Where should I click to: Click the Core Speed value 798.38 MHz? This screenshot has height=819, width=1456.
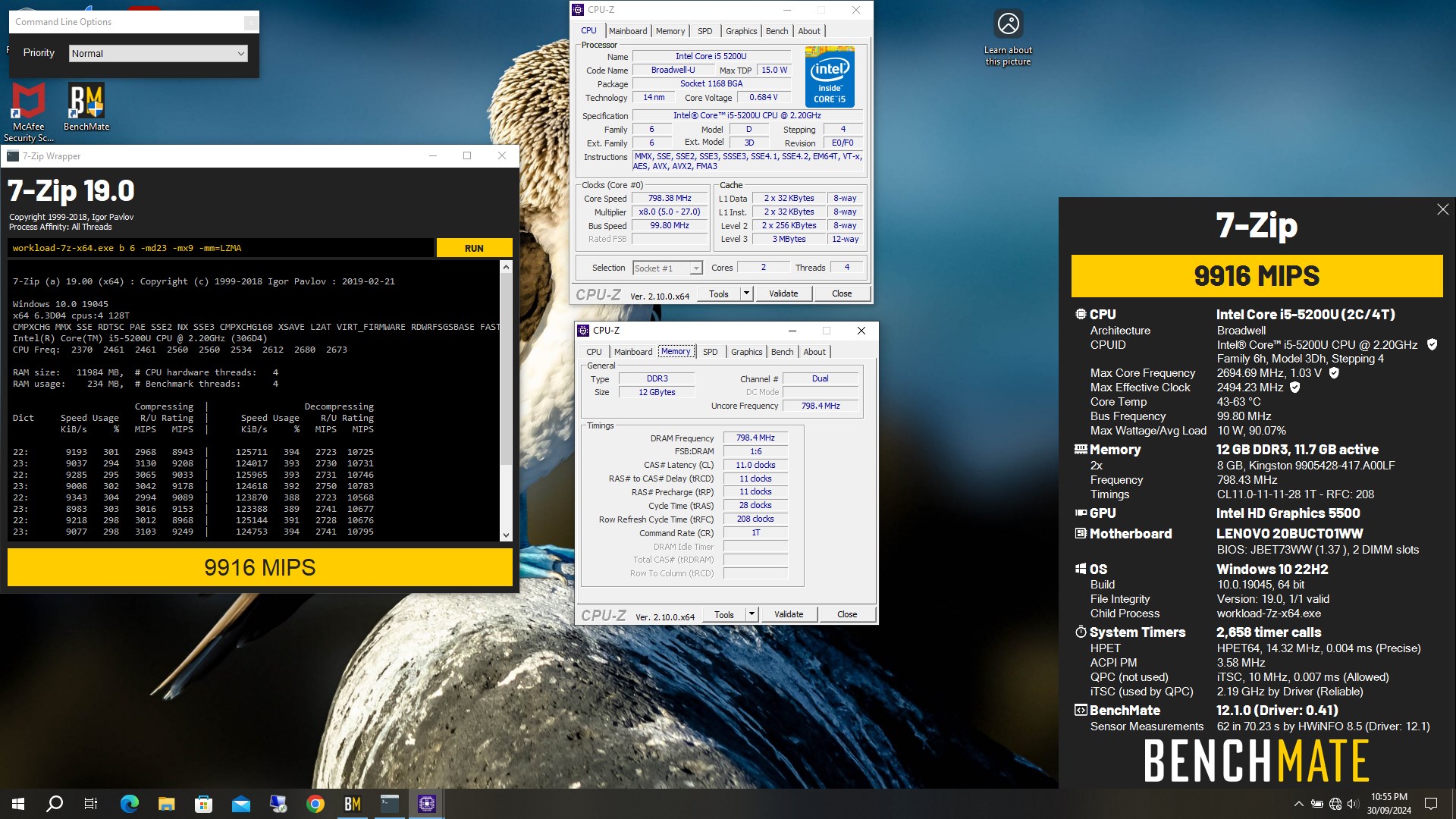pyautogui.click(x=670, y=199)
